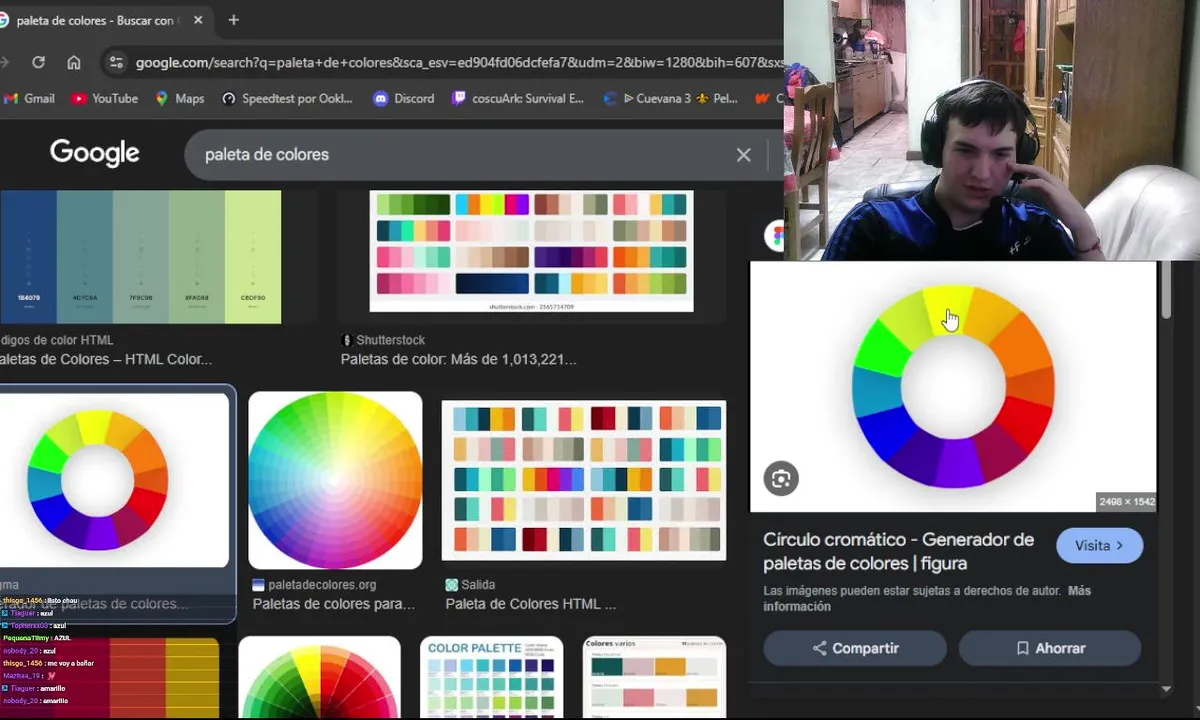Open "Paletas de colores para..." result link
Image resolution: width=1200 pixels, height=720 pixels.
pos(333,604)
